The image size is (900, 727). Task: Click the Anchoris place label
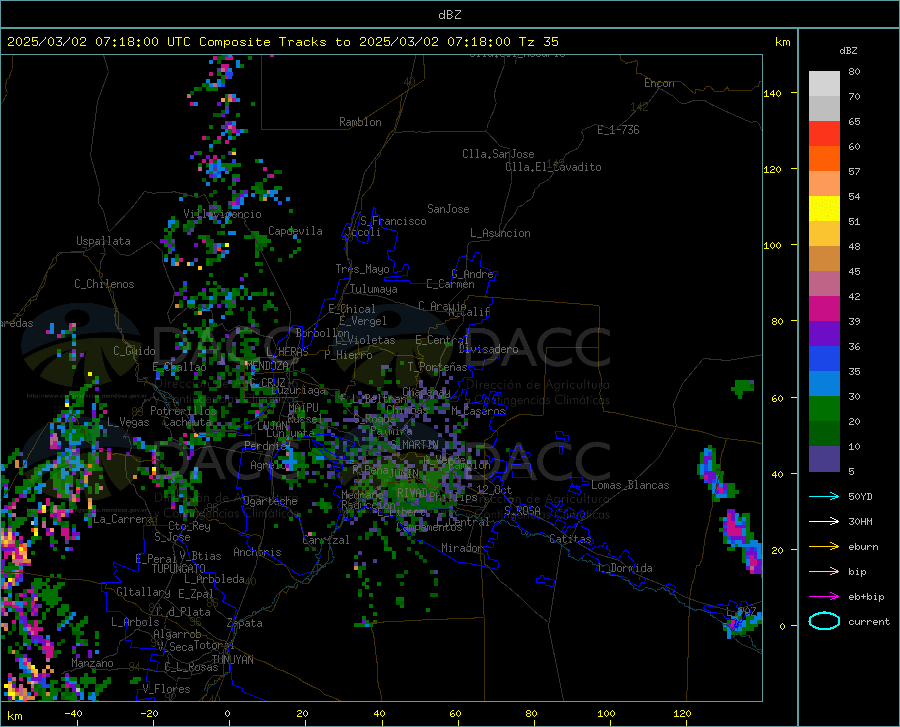pyautogui.click(x=257, y=552)
